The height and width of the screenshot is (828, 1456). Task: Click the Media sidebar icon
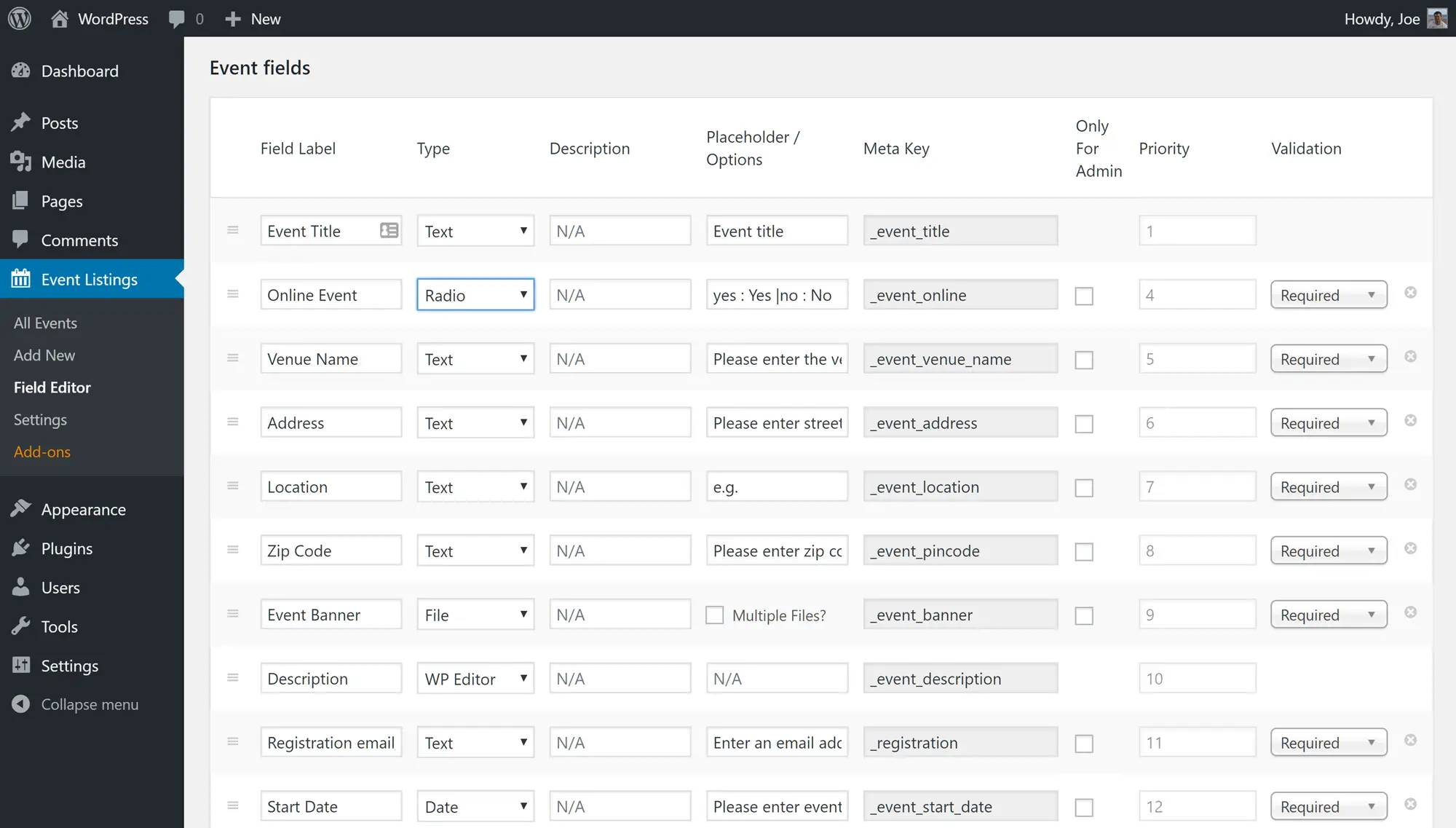pyautogui.click(x=20, y=162)
